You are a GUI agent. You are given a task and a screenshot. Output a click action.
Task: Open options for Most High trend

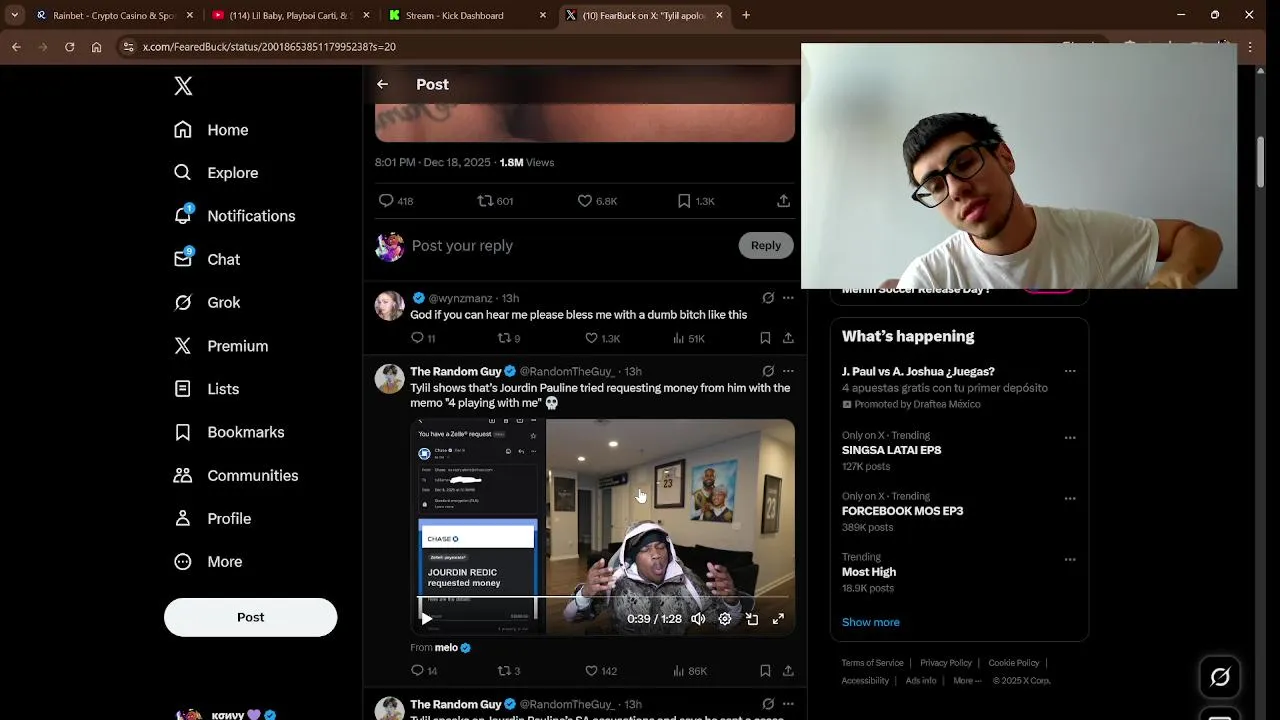(x=1070, y=560)
